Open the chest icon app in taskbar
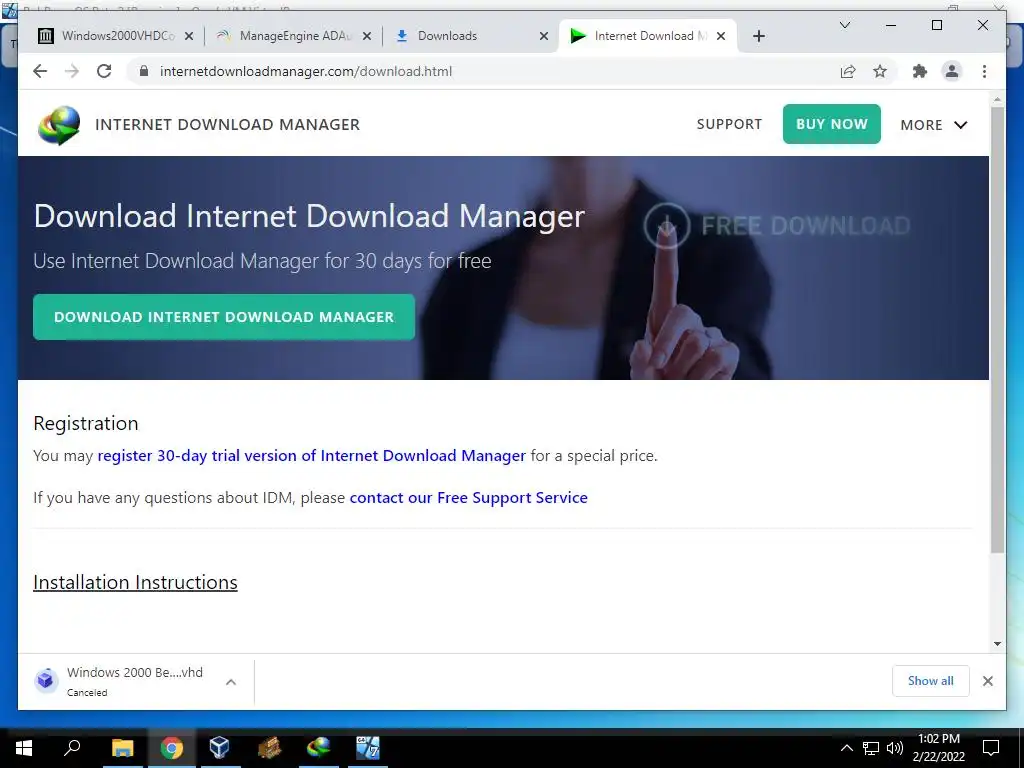 [x=269, y=748]
